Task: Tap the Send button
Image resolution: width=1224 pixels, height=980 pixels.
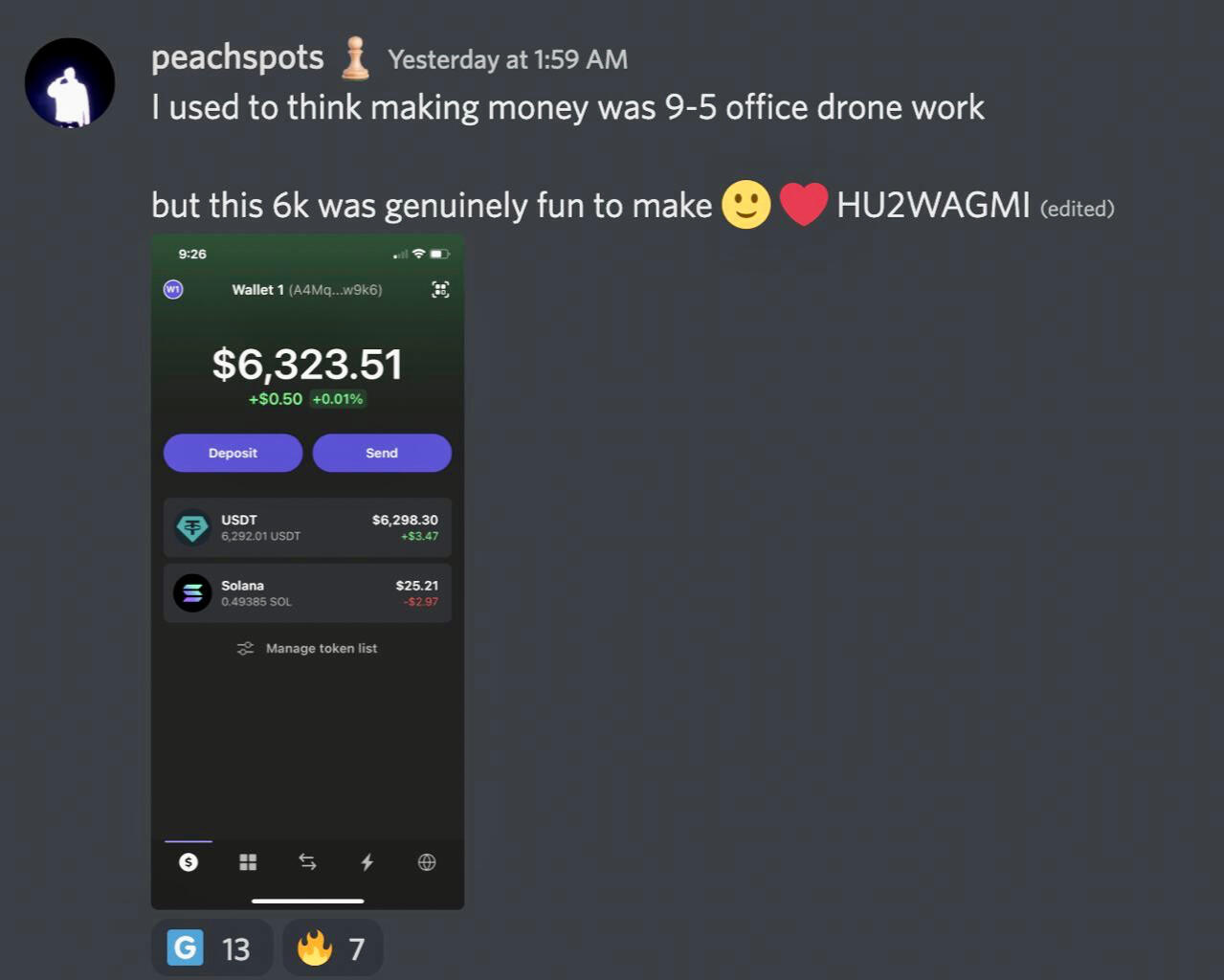Action: coord(382,453)
